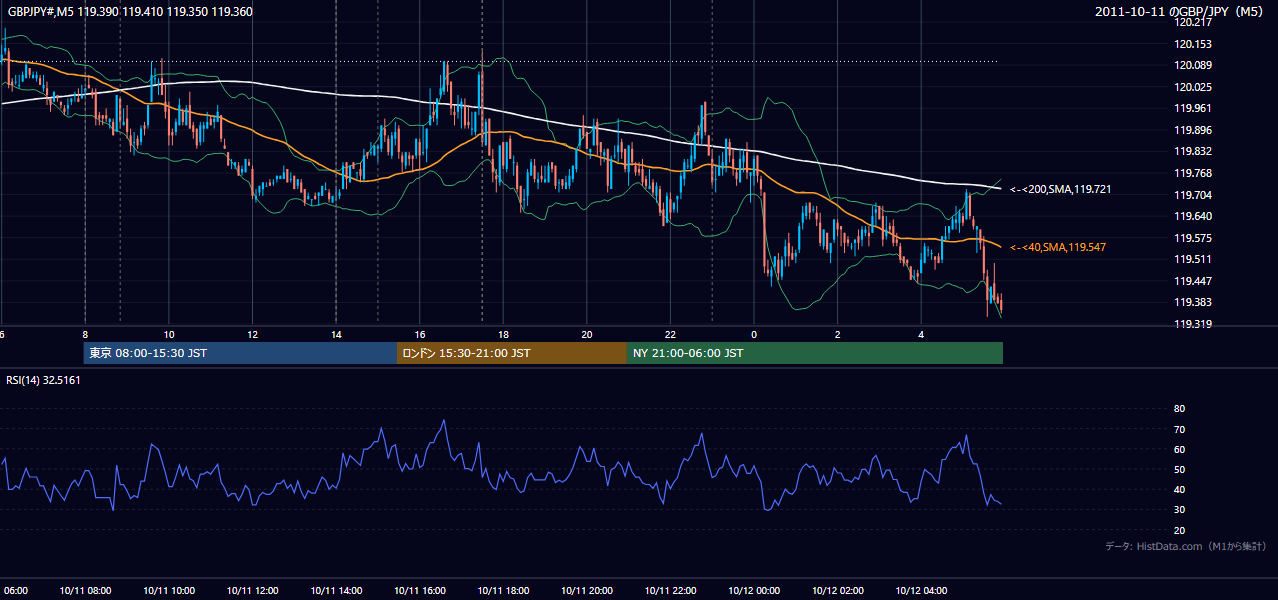The height and width of the screenshot is (600, 1278).
Task: Click the bottom time label 10/11 16:00
Action: [x=420, y=591]
